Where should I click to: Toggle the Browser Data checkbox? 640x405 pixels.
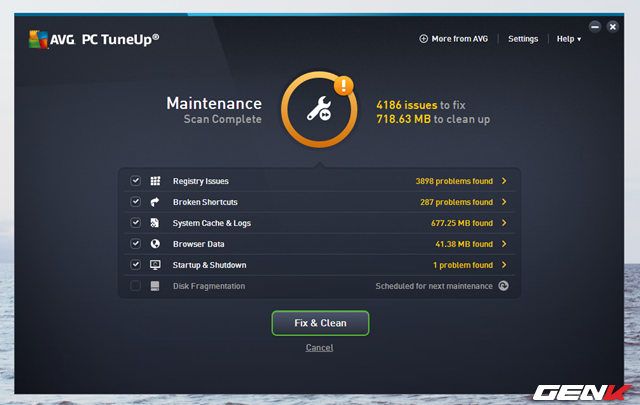click(135, 244)
